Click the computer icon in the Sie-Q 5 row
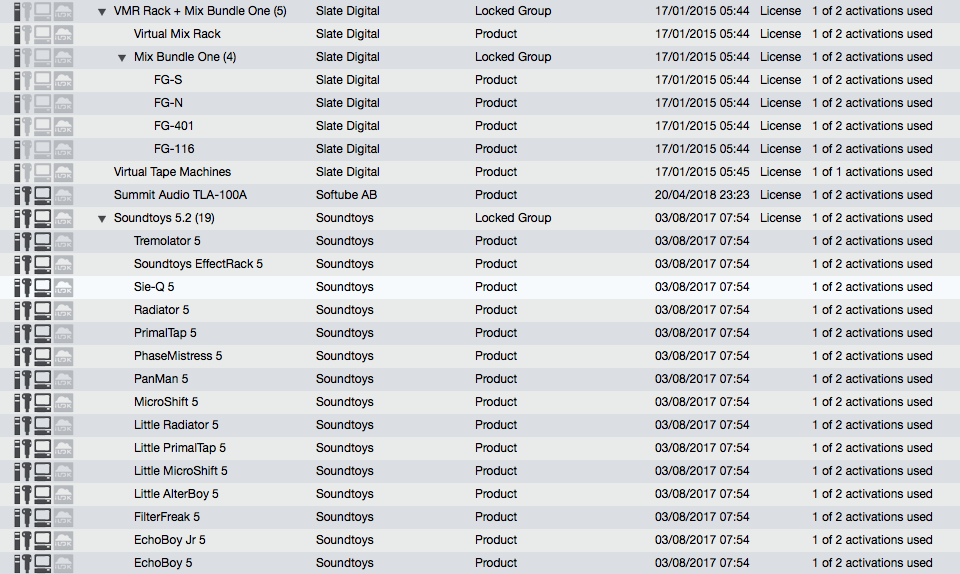960x574 pixels. 43,287
